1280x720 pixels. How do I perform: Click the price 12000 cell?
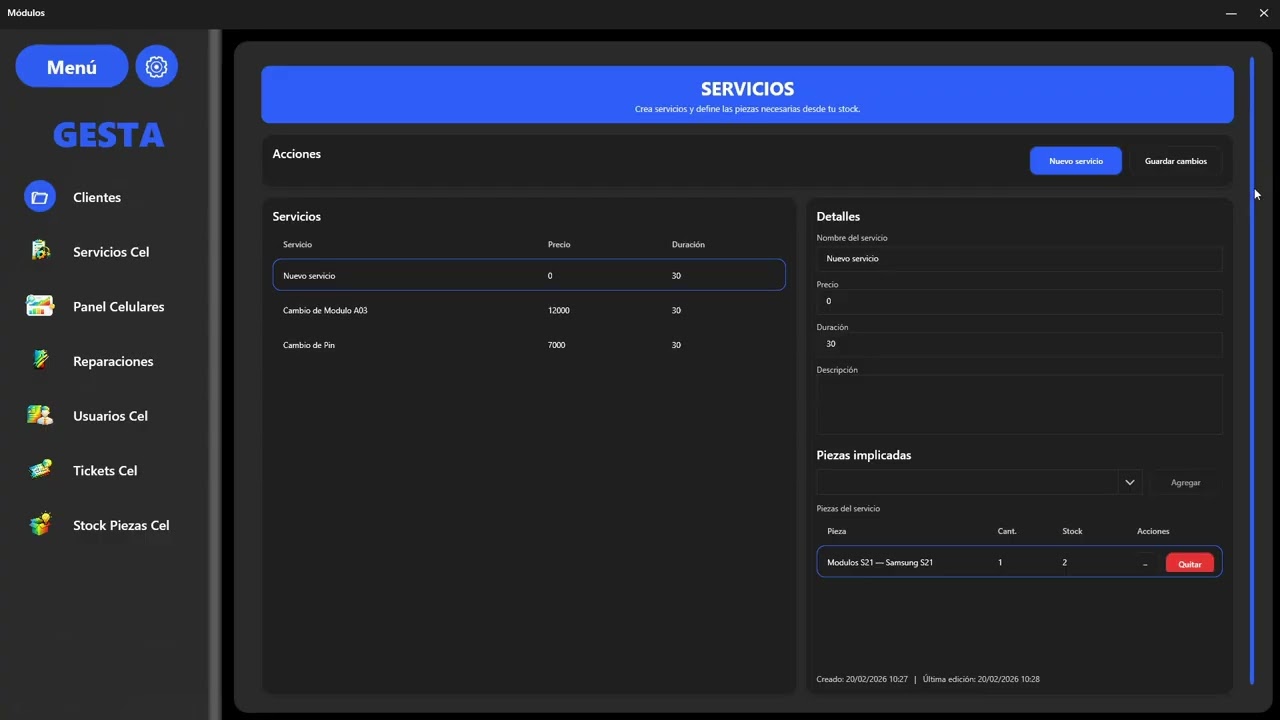(559, 311)
